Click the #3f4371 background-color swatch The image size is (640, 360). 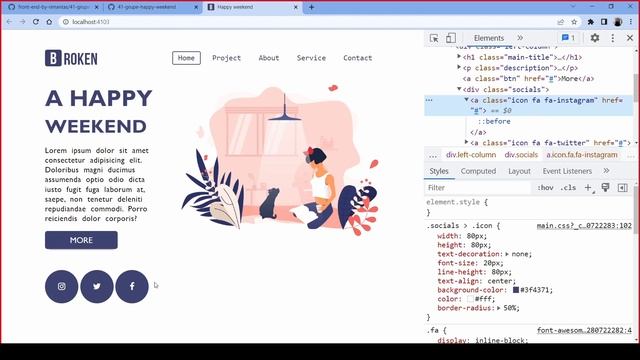coord(516,290)
